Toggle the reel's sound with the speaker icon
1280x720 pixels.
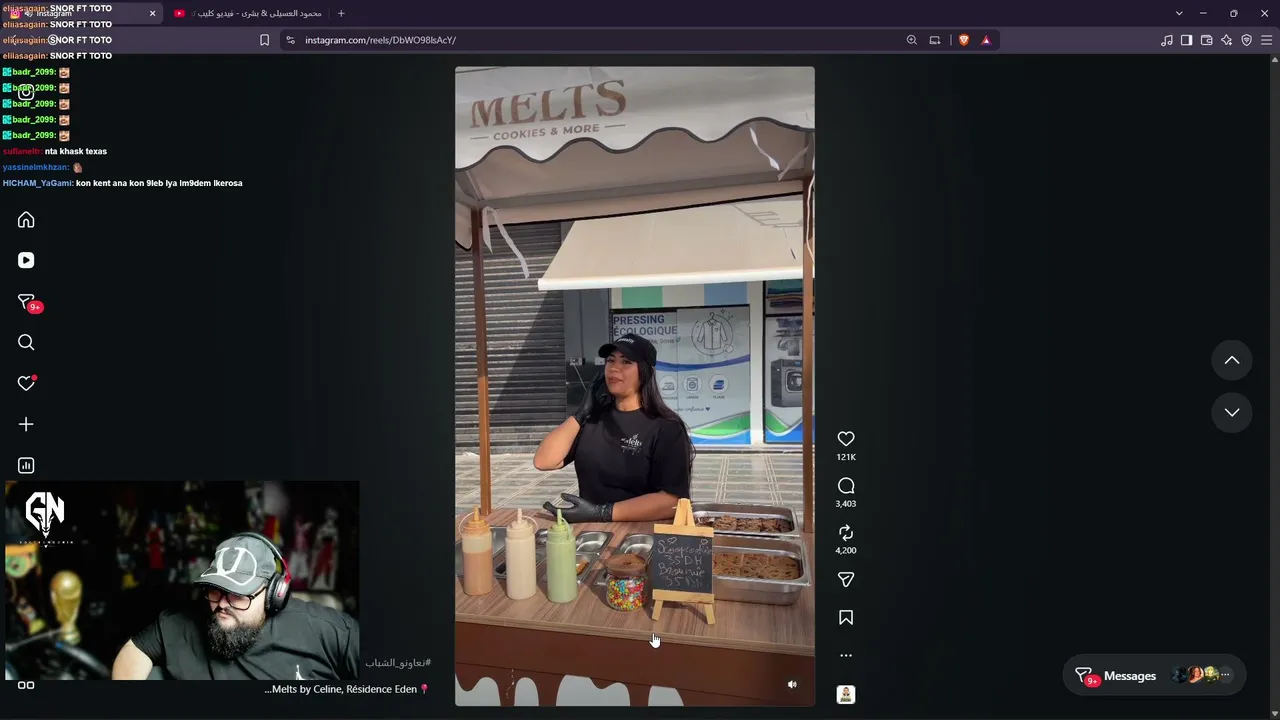pyautogui.click(x=792, y=685)
